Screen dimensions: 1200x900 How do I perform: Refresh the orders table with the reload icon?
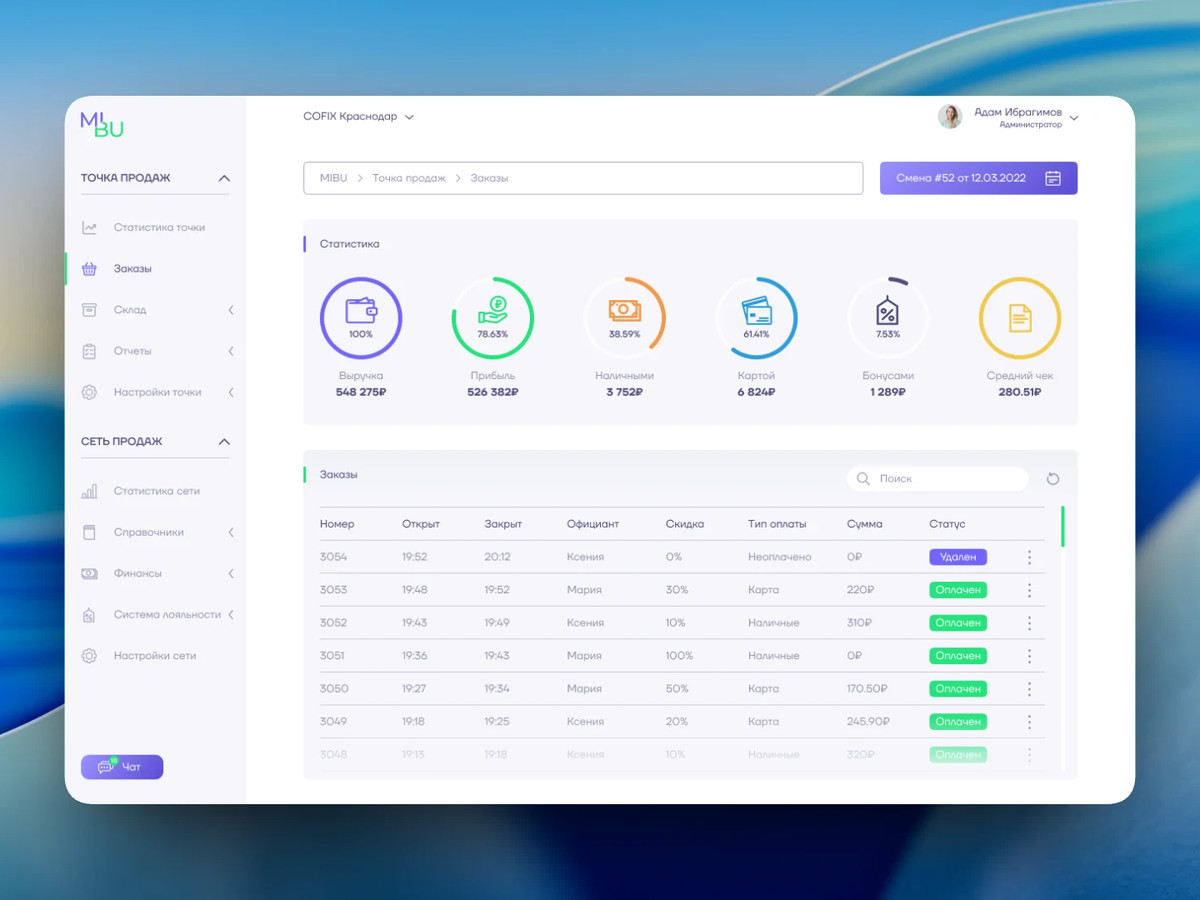point(1053,479)
